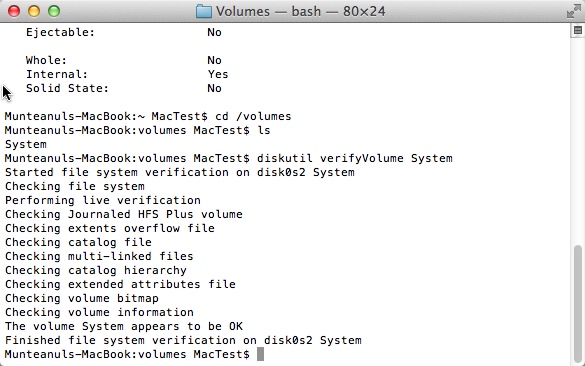
Task: Click the yellow minimize window button
Action: click(34, 11)
